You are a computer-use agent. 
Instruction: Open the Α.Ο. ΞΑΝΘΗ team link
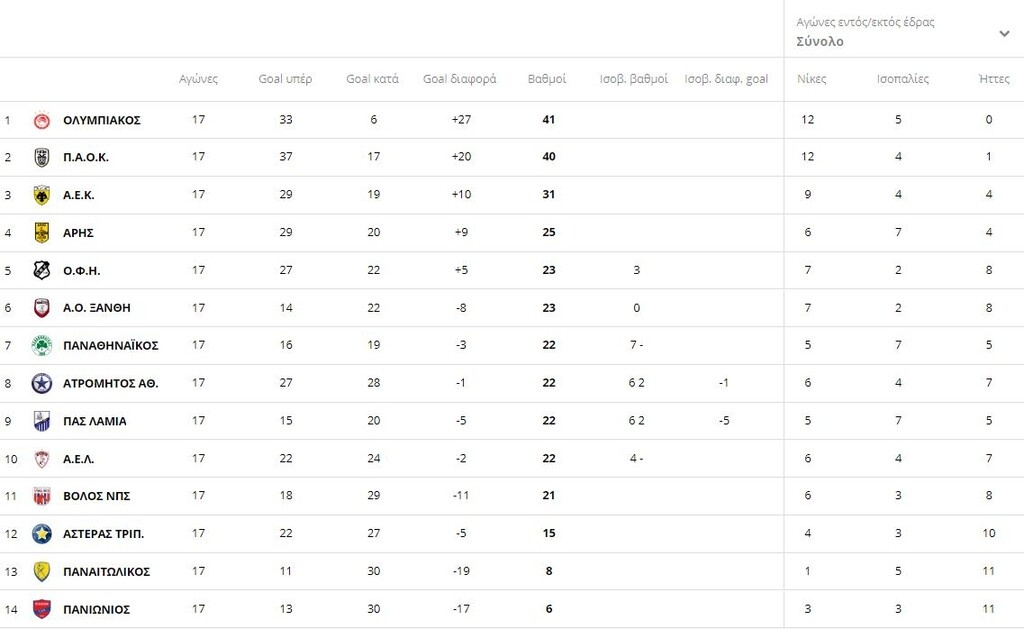[x=97, y=308]
